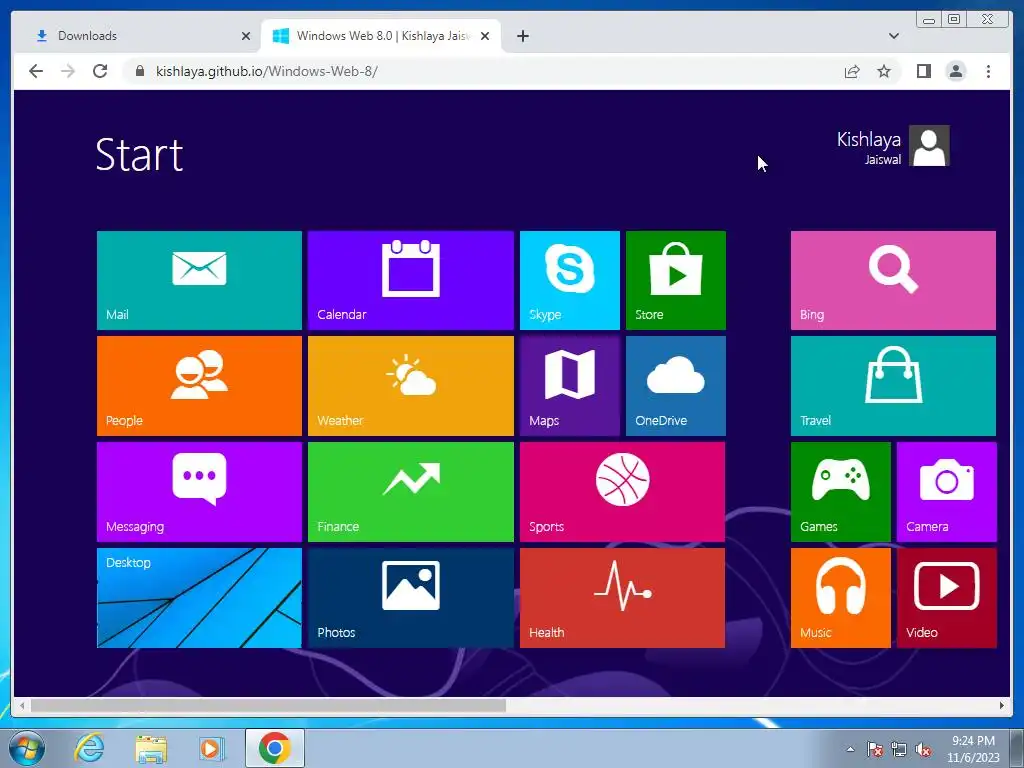
Task: Reload the current page
Action: click(x=100, y=71)
